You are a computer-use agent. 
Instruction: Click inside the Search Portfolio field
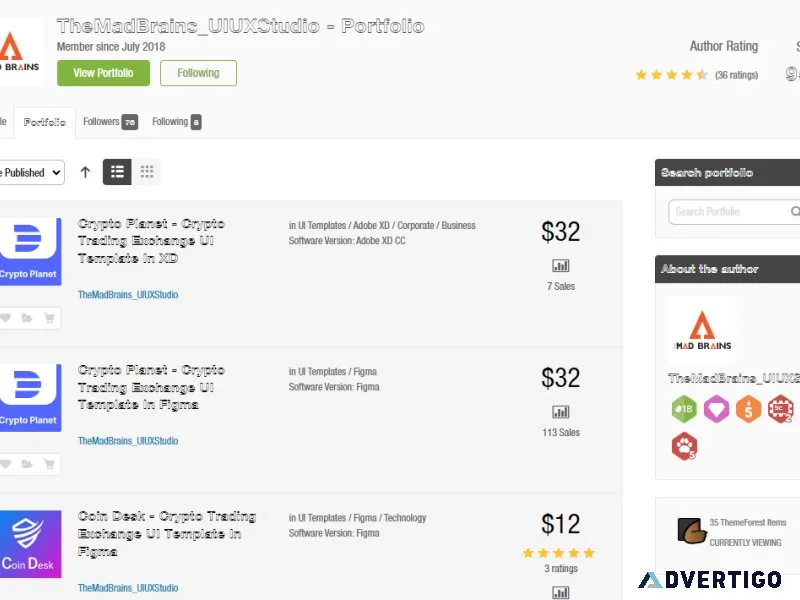[x=727, y=212]
